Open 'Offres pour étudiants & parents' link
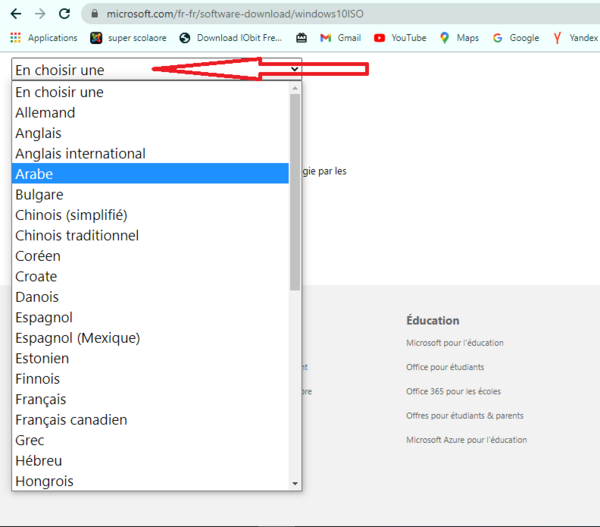Screen dimensions: 600x527 coord(465,416)
